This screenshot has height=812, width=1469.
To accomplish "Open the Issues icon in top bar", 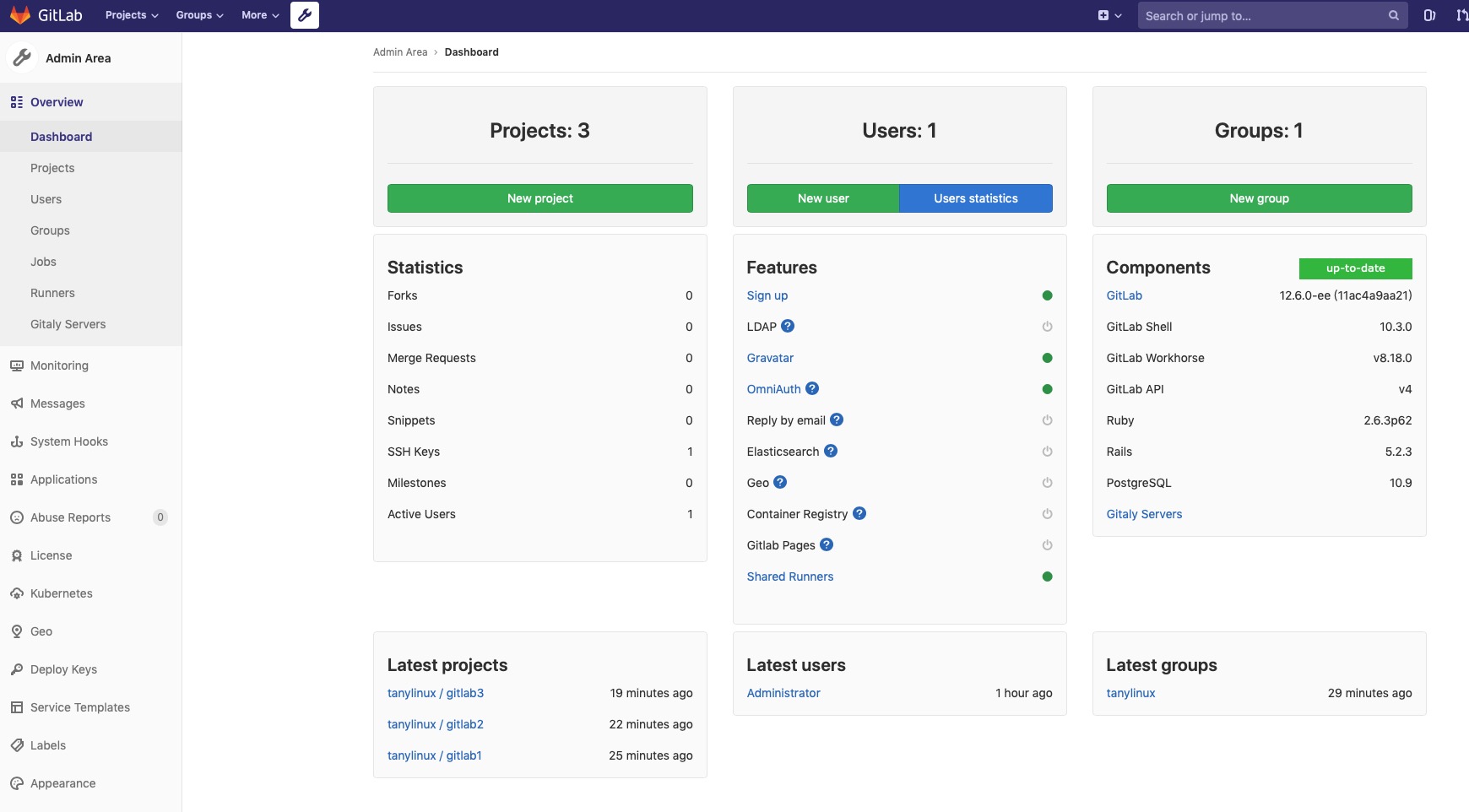I will [x=1429, y=15].
